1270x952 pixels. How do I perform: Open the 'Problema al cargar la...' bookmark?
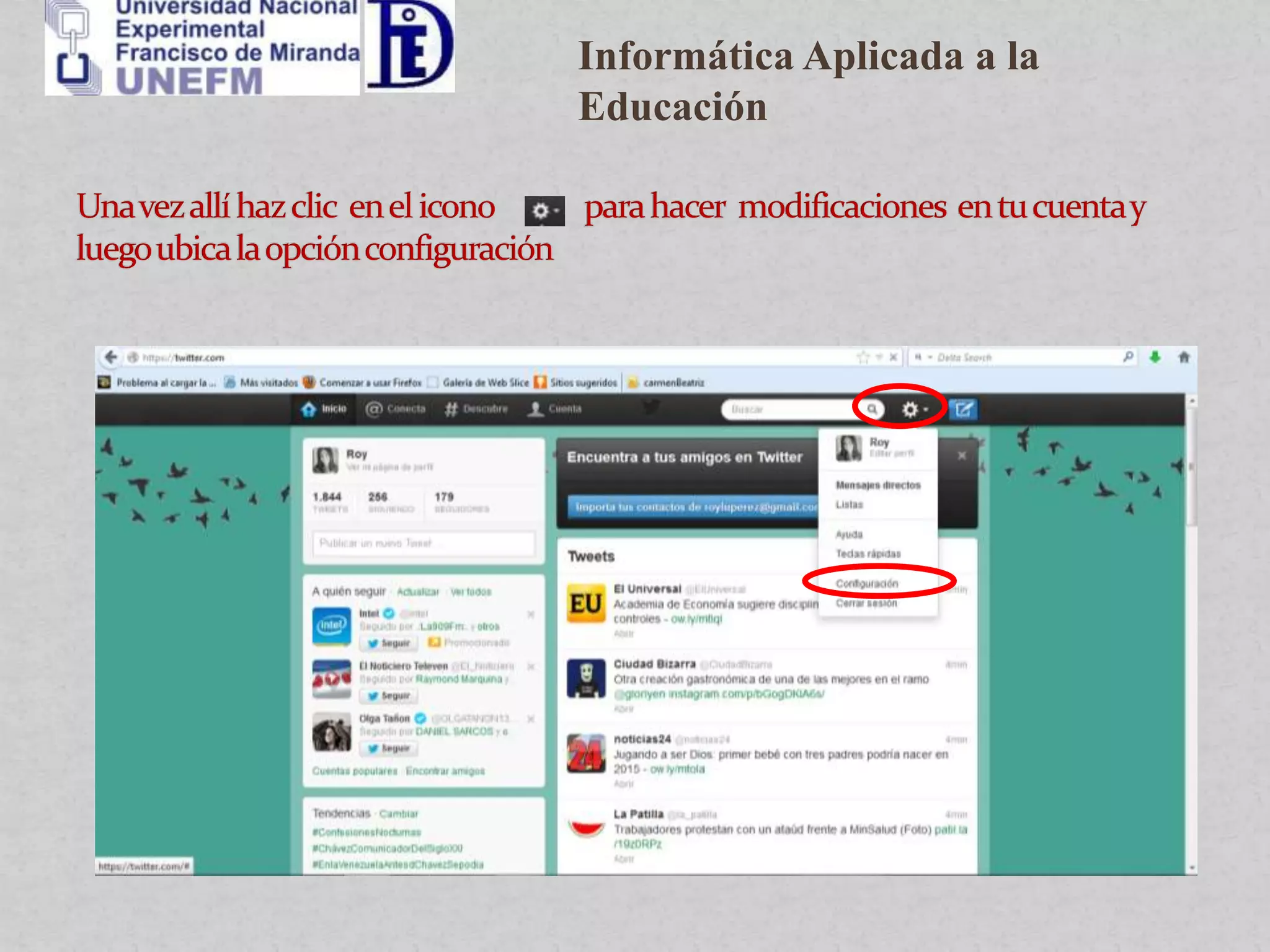[157, 382]
